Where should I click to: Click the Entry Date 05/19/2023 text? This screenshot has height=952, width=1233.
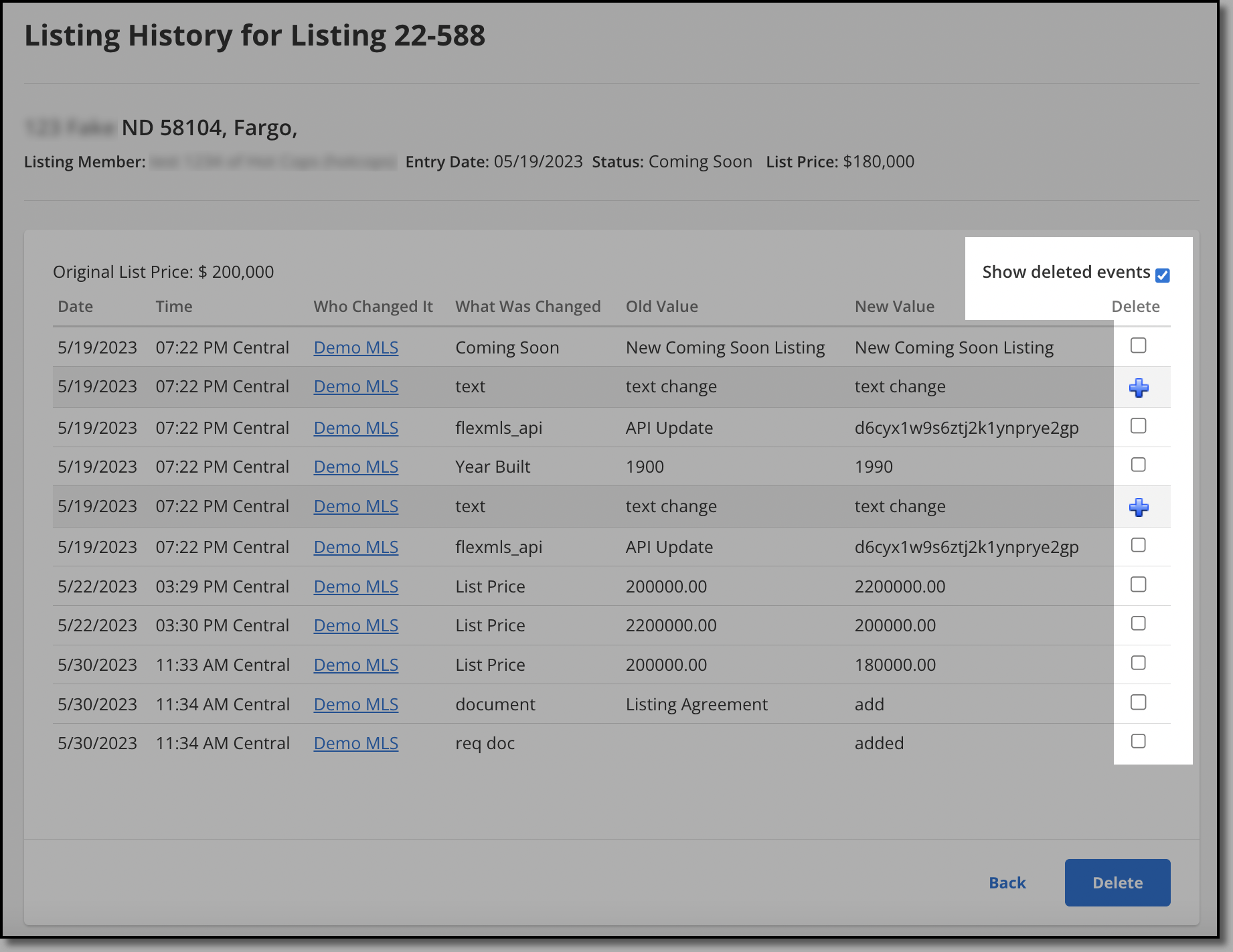494,161
